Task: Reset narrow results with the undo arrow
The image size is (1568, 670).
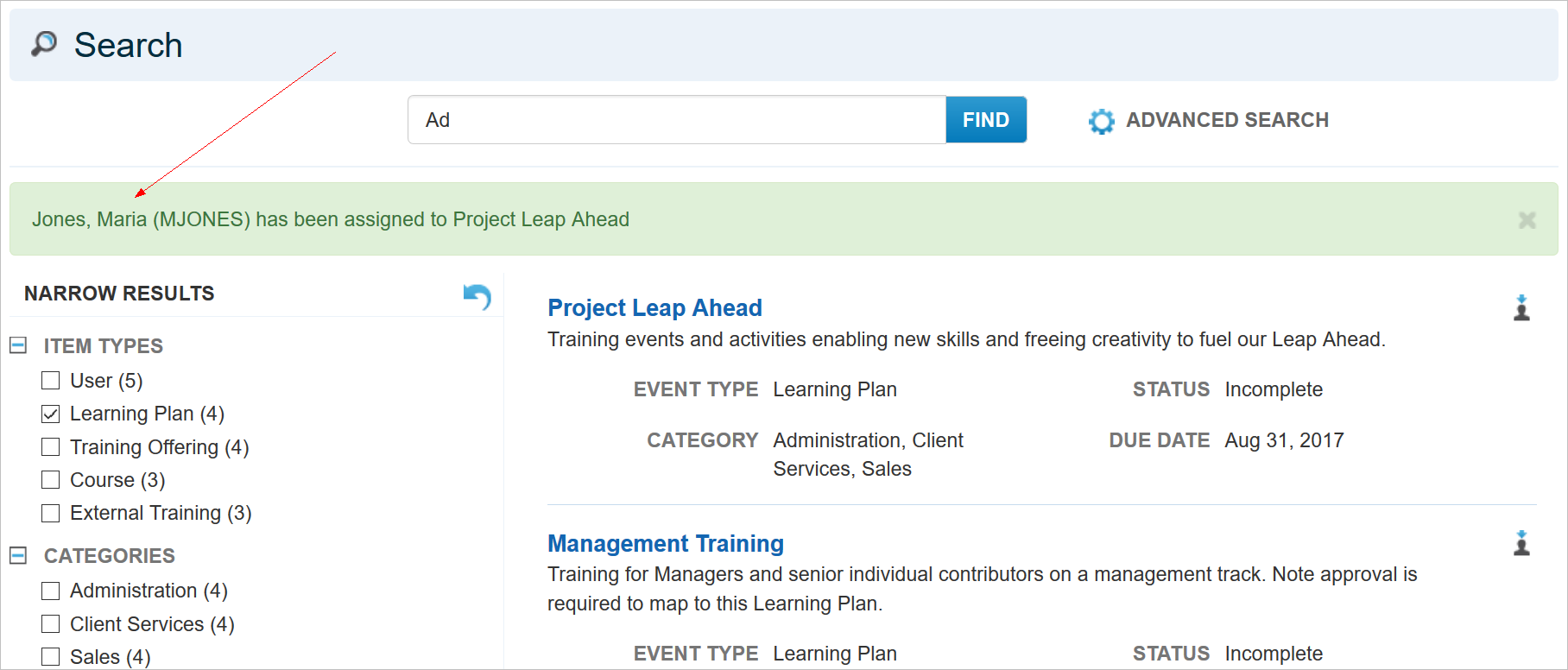Action: (x=477, y=295)
